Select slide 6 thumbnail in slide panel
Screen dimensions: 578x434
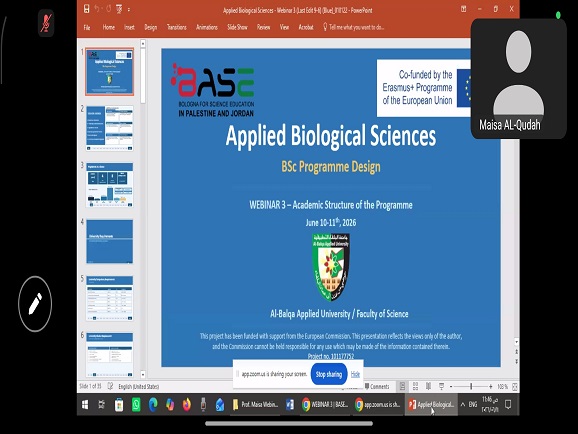tap(109, 354)
